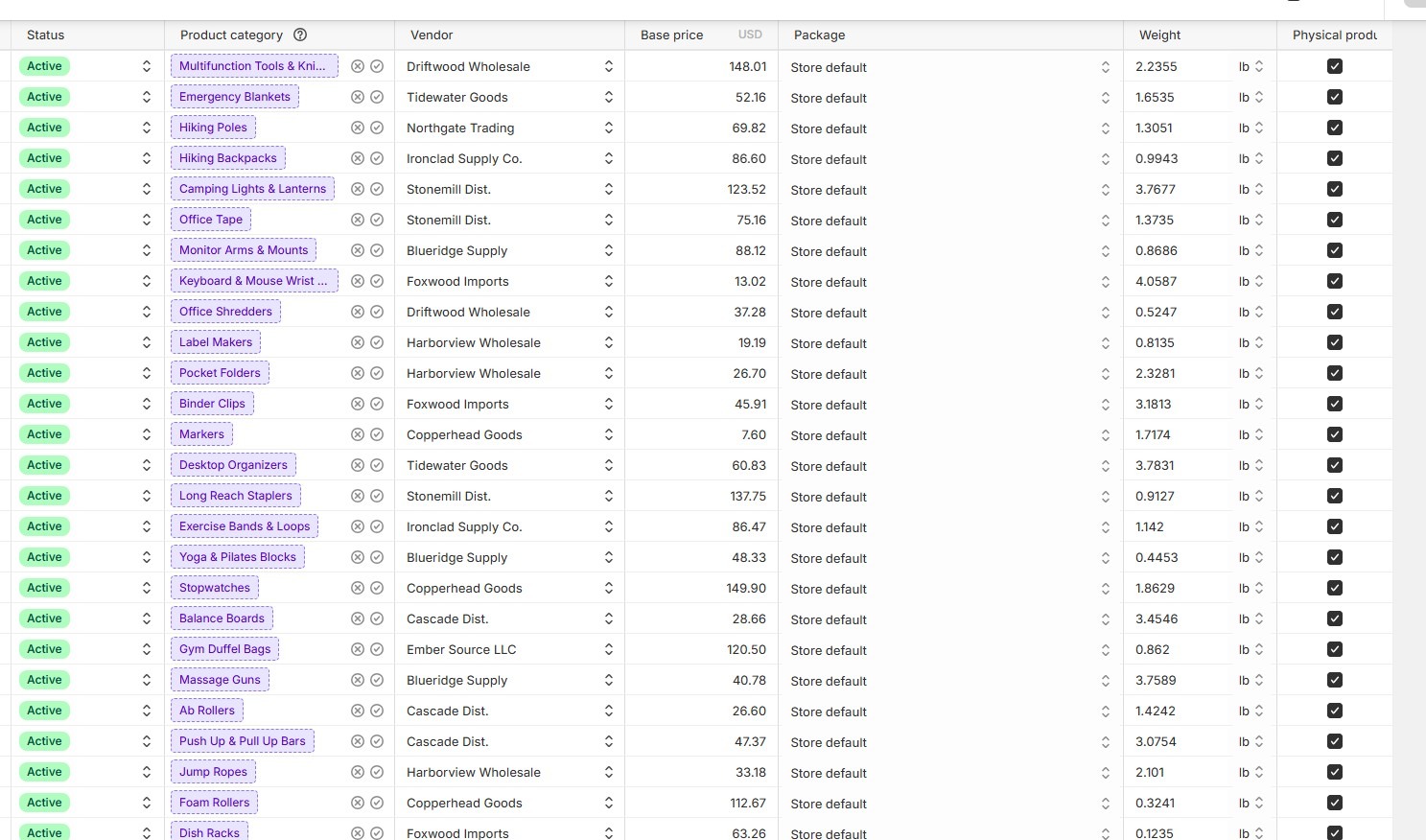1426x840 pixels.
Task: Confirm the Stopwatches category suggestion
Action: pos(377,588)
